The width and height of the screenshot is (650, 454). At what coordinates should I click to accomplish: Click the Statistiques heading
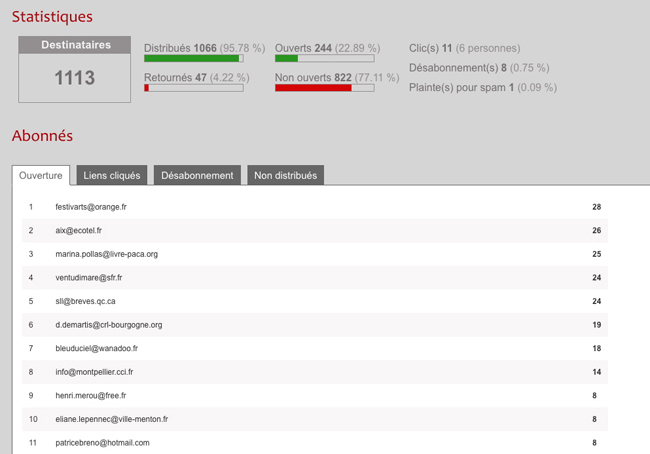pos(52,17)
